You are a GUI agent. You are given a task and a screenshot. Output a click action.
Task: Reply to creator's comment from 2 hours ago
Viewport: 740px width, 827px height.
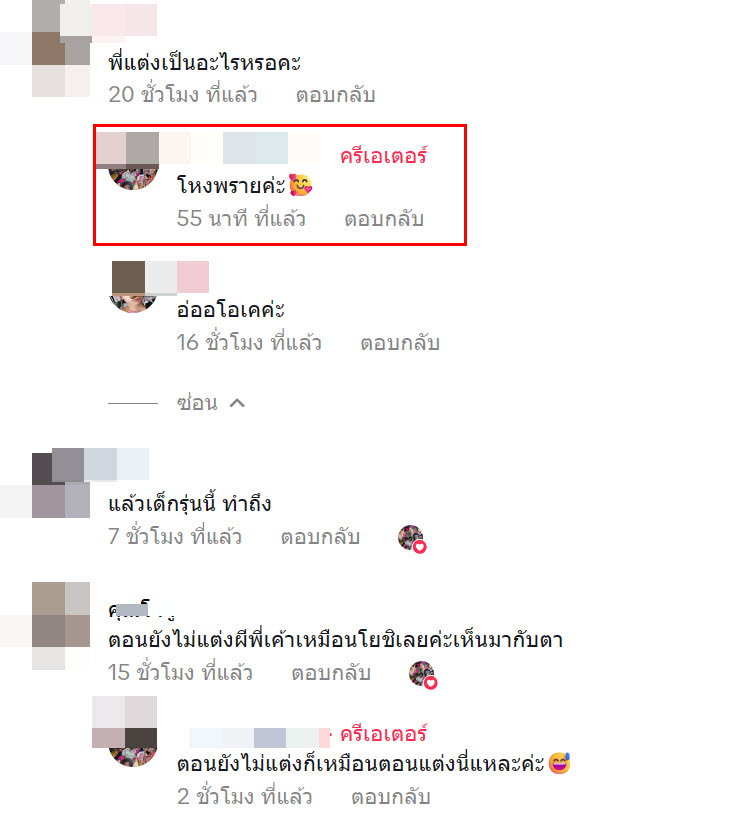click(x=391, y=796)
